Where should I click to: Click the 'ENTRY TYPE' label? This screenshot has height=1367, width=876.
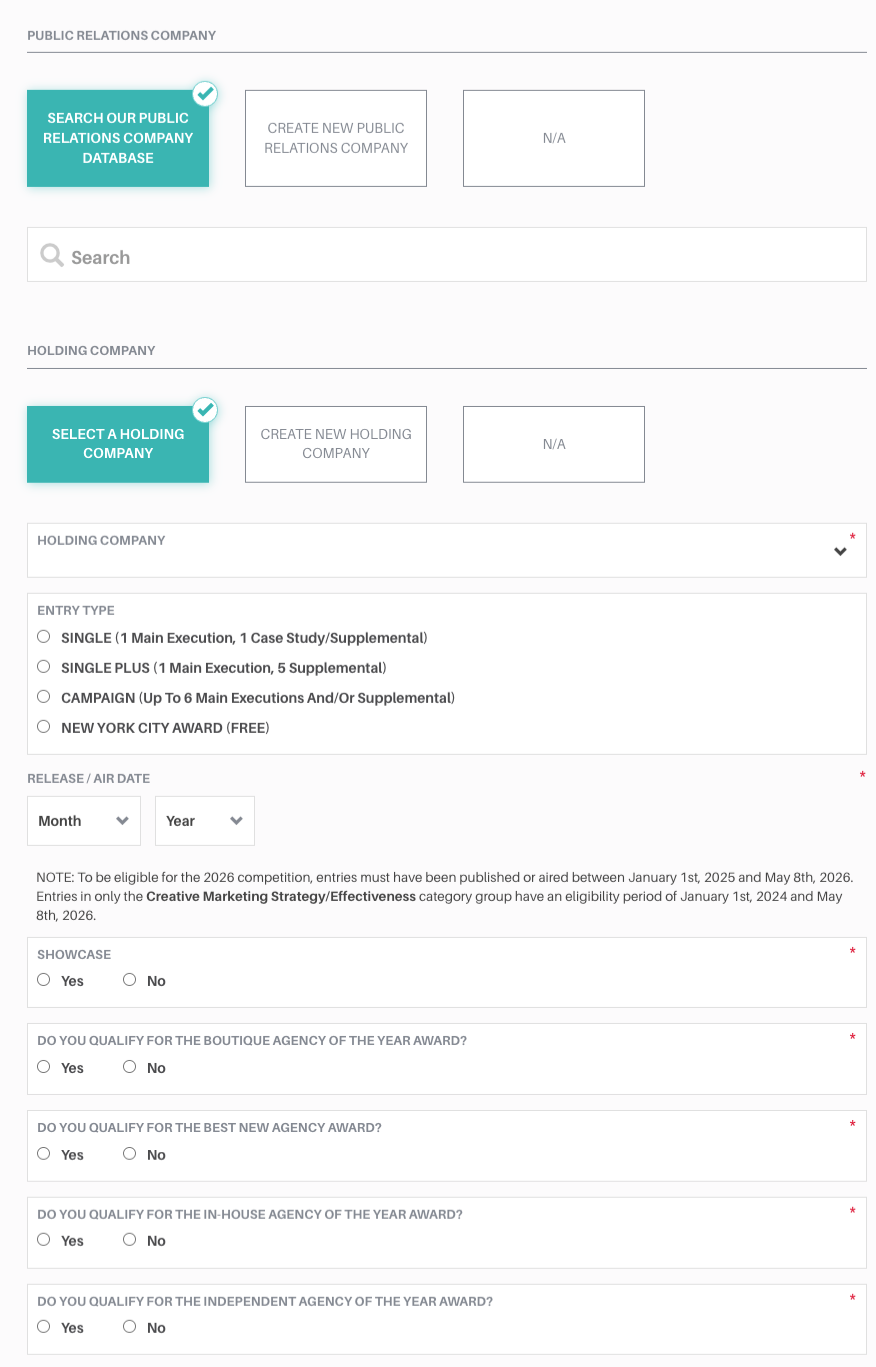coord(76,610)
